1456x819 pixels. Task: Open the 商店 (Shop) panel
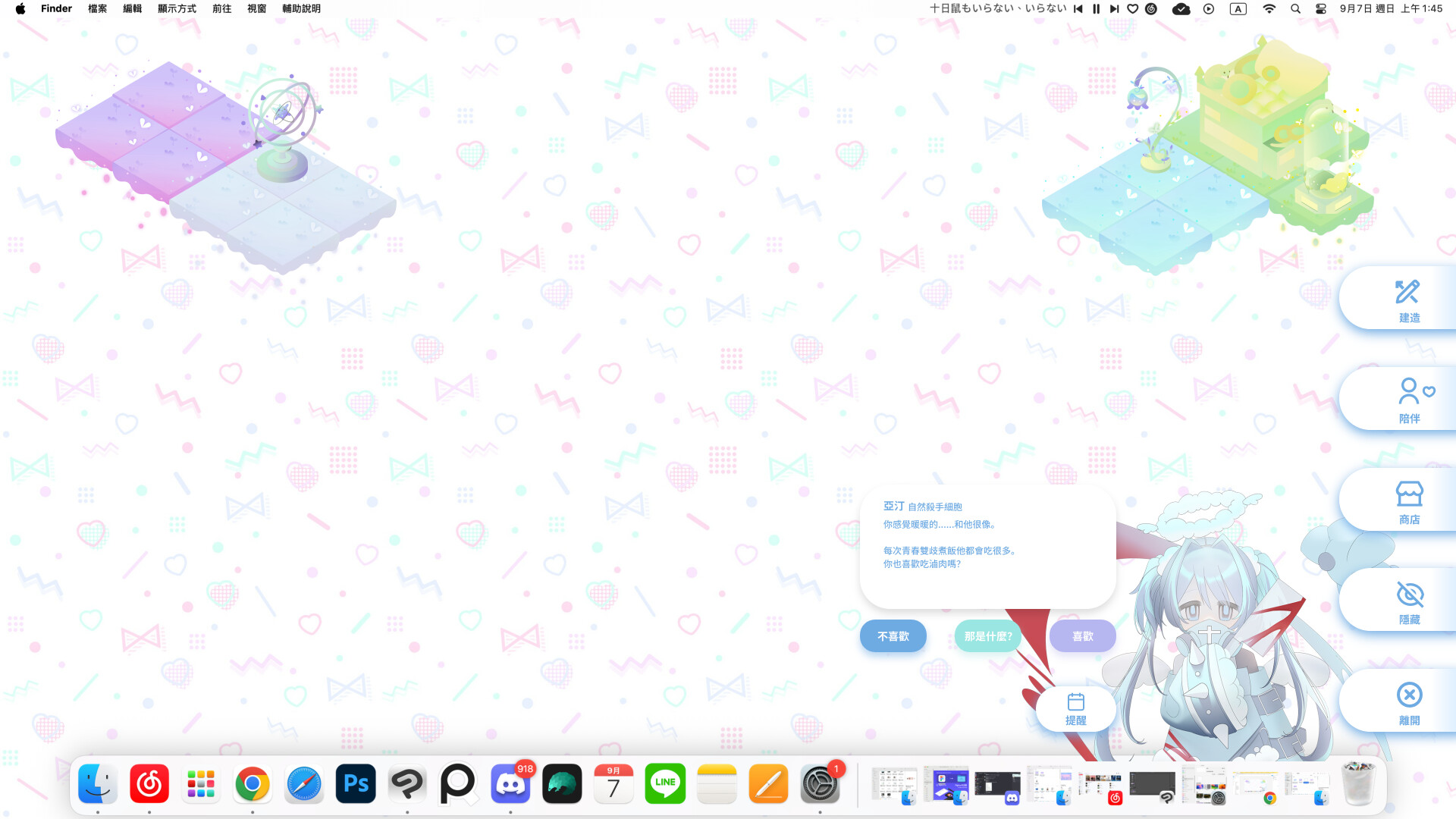(x=1409, y=499)
